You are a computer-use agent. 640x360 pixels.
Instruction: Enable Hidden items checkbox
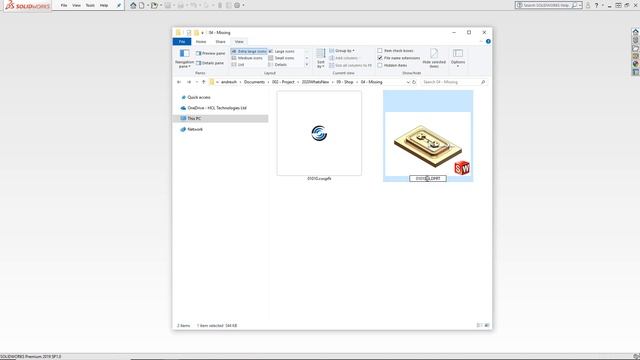(380, 65)
